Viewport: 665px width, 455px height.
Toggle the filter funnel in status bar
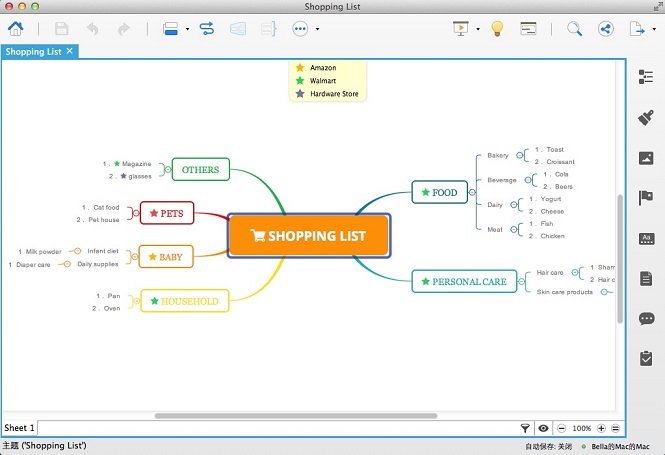[526, 428]
